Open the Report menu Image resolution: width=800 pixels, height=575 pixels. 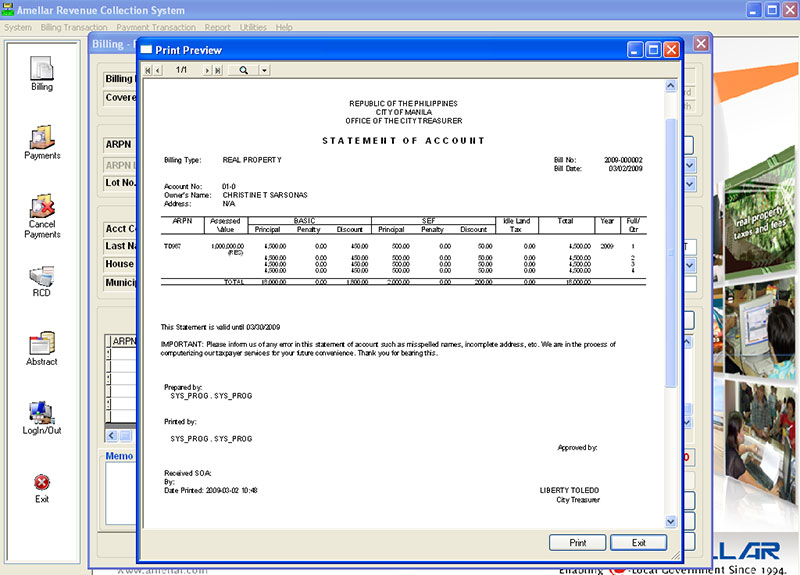[x=218, y=27]
